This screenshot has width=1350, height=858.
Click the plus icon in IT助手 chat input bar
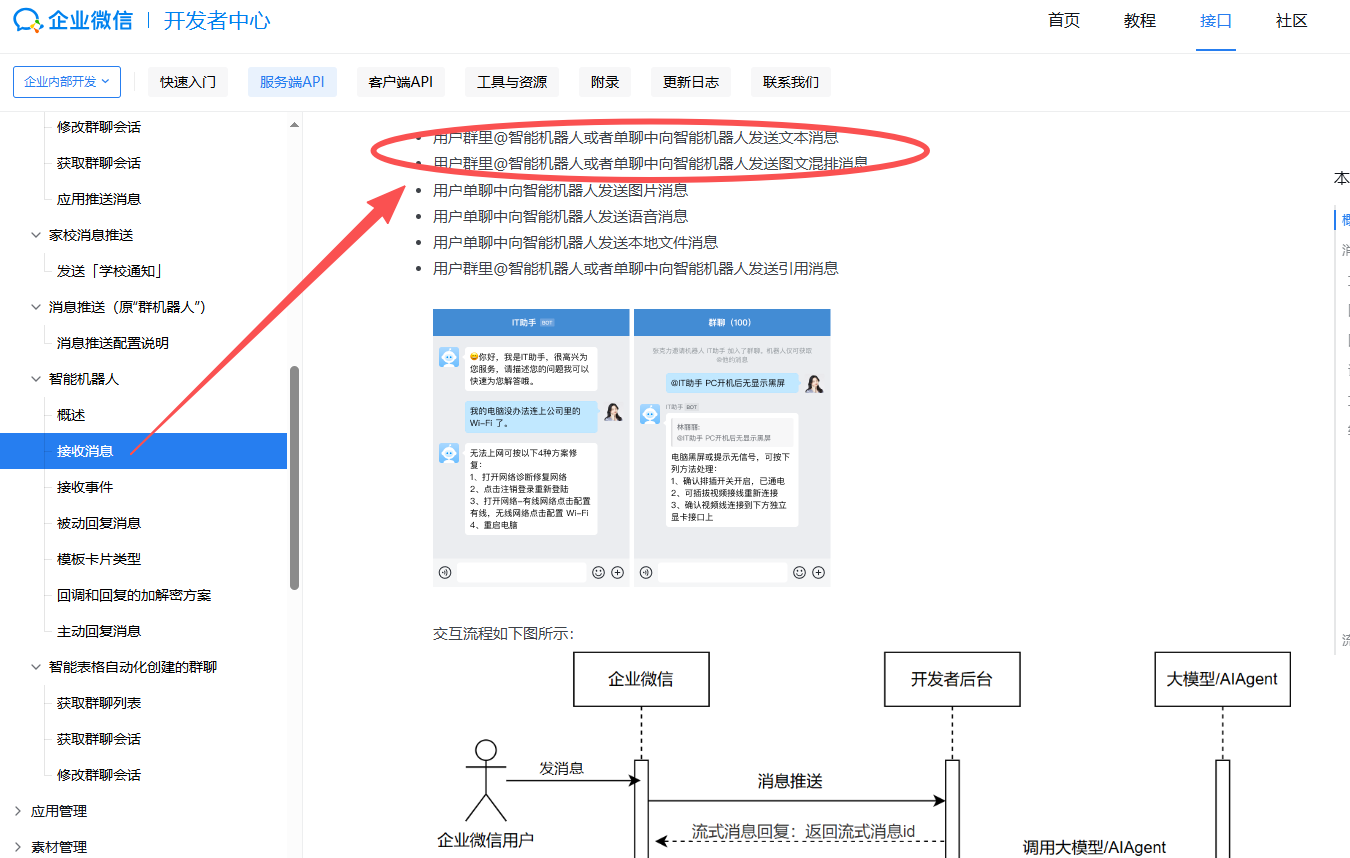tap(617, 571)
